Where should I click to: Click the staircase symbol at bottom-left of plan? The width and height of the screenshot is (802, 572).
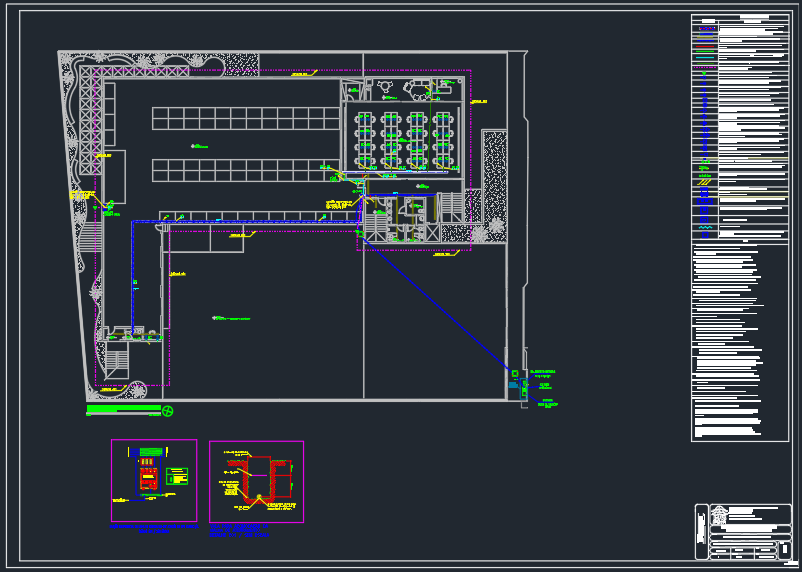click(116, 363)
